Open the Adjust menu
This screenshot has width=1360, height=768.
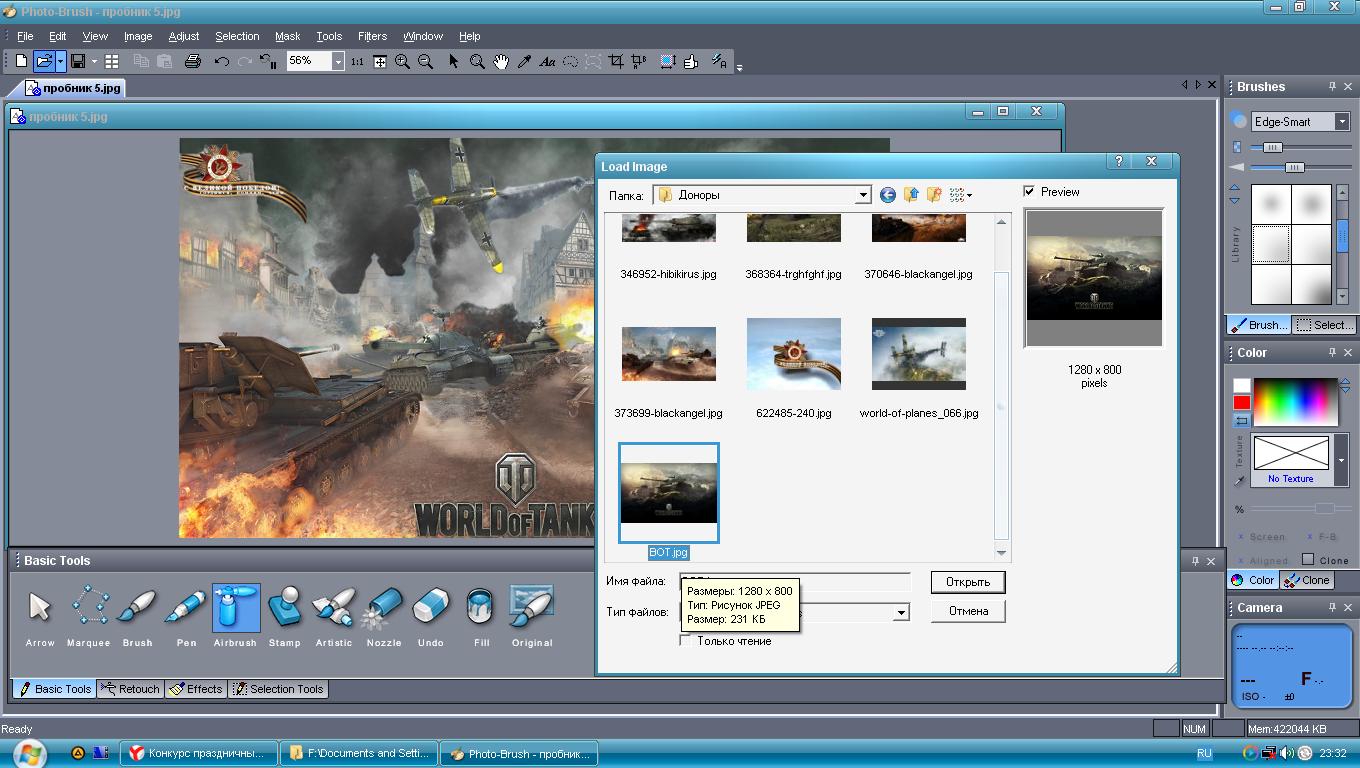click(x=183, y=36)
